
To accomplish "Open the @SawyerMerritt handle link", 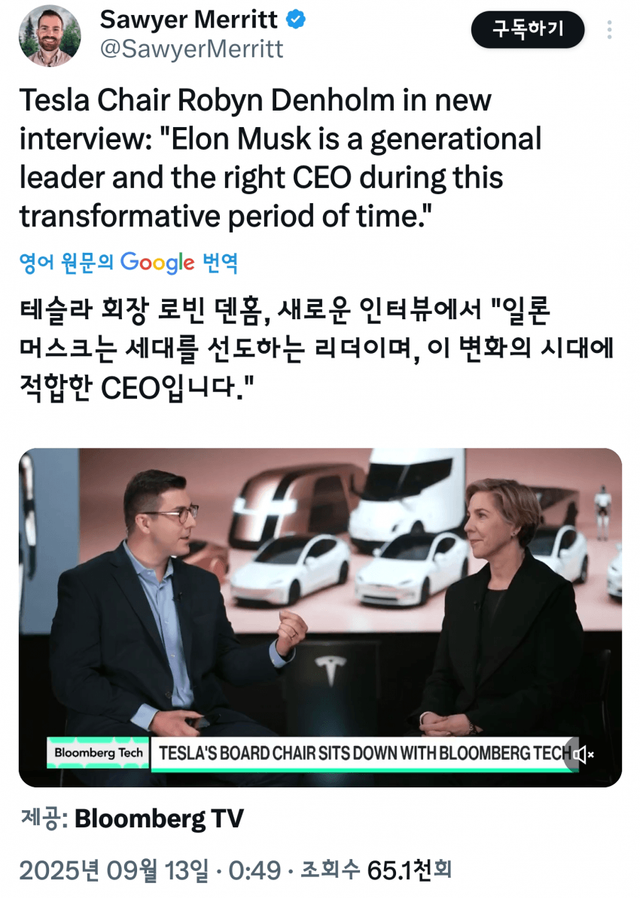I will coord(191,48).
